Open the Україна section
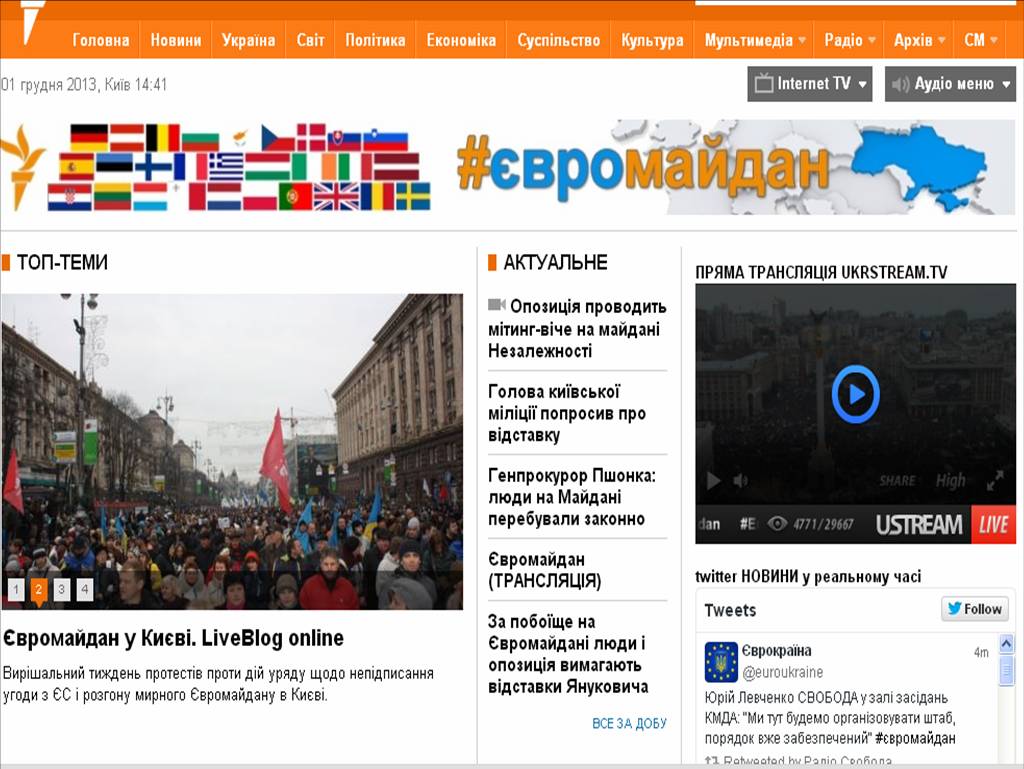 248,40
